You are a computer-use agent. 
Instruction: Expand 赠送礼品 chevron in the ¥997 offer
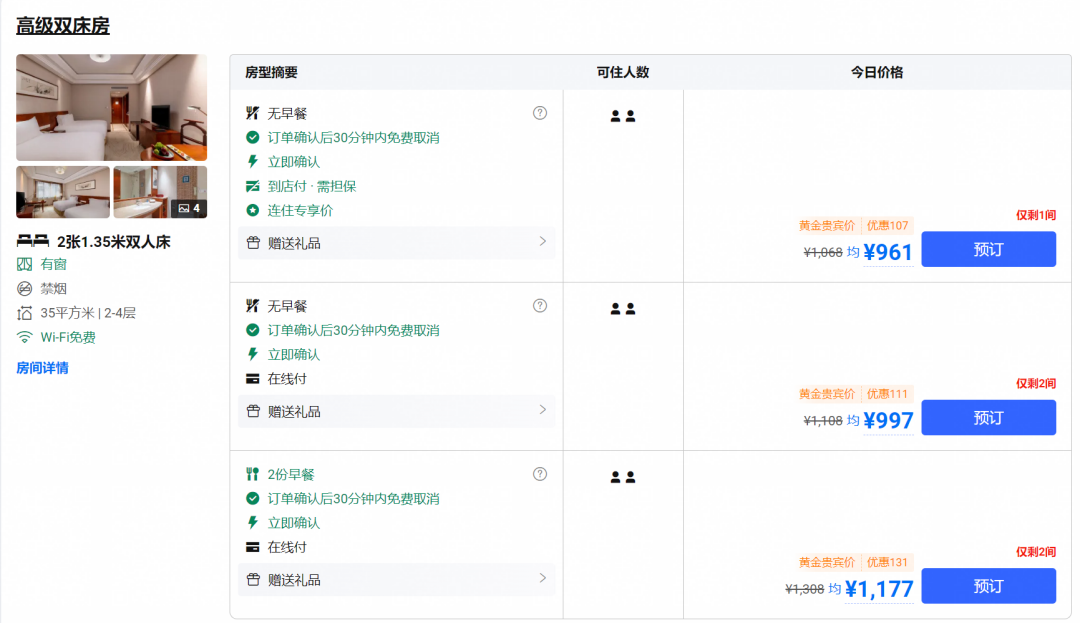coord(543,410)
